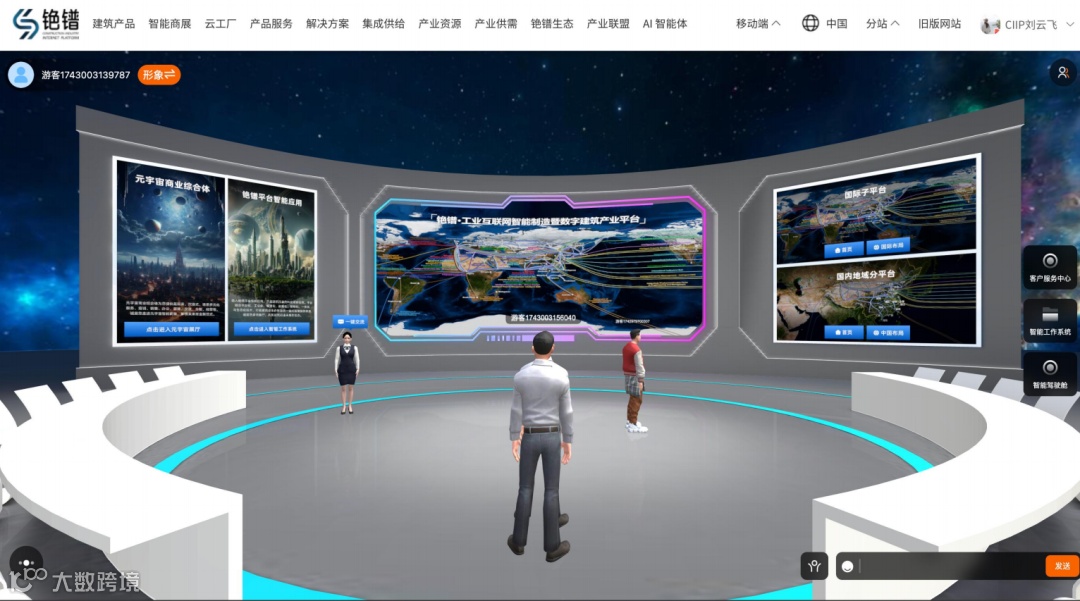Open 智能工作系统 folder icon button
This screenshot has height=601, width=1080.
click(1050, 321)
